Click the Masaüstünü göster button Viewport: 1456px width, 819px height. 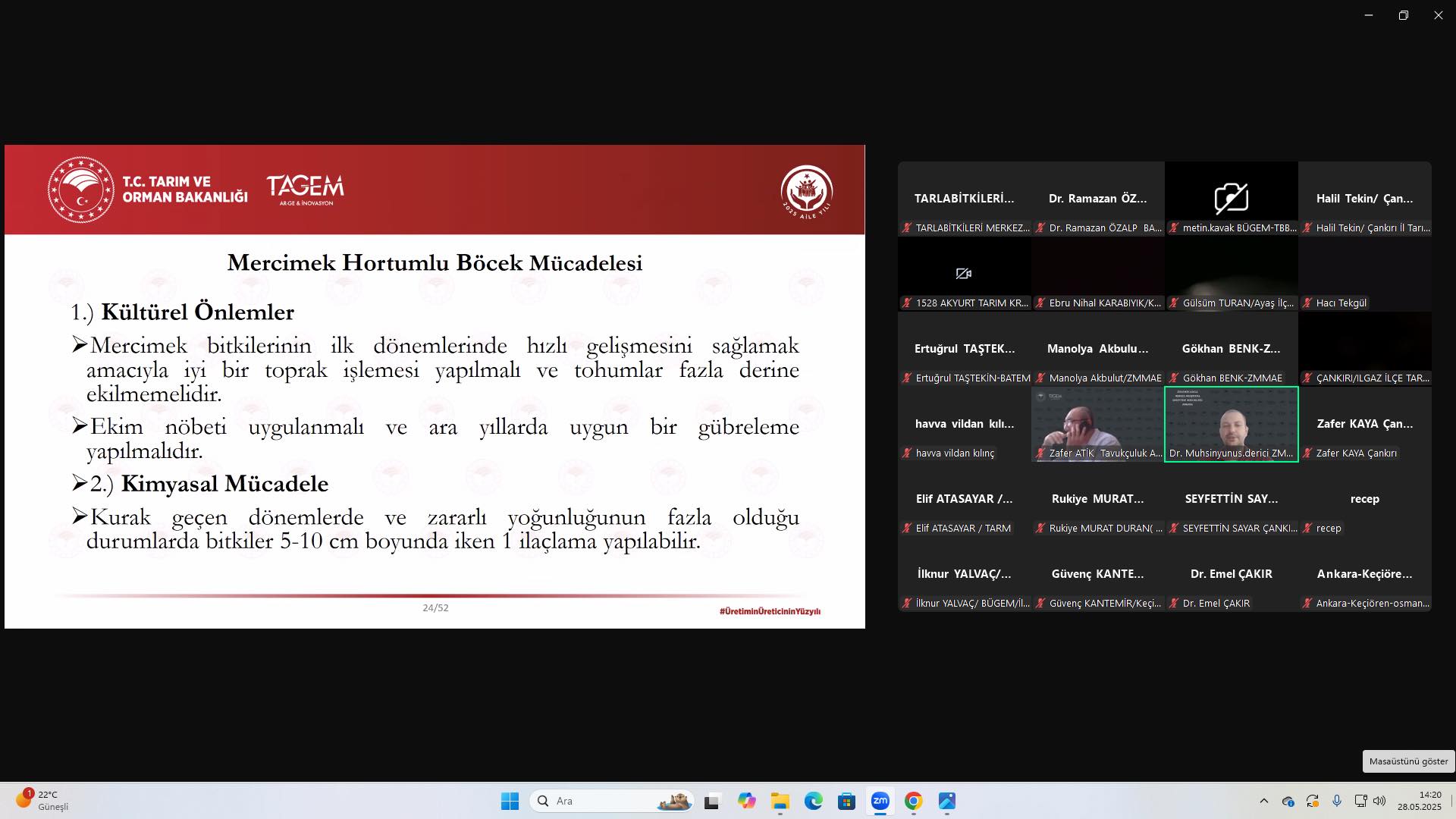coord(1408,761)
